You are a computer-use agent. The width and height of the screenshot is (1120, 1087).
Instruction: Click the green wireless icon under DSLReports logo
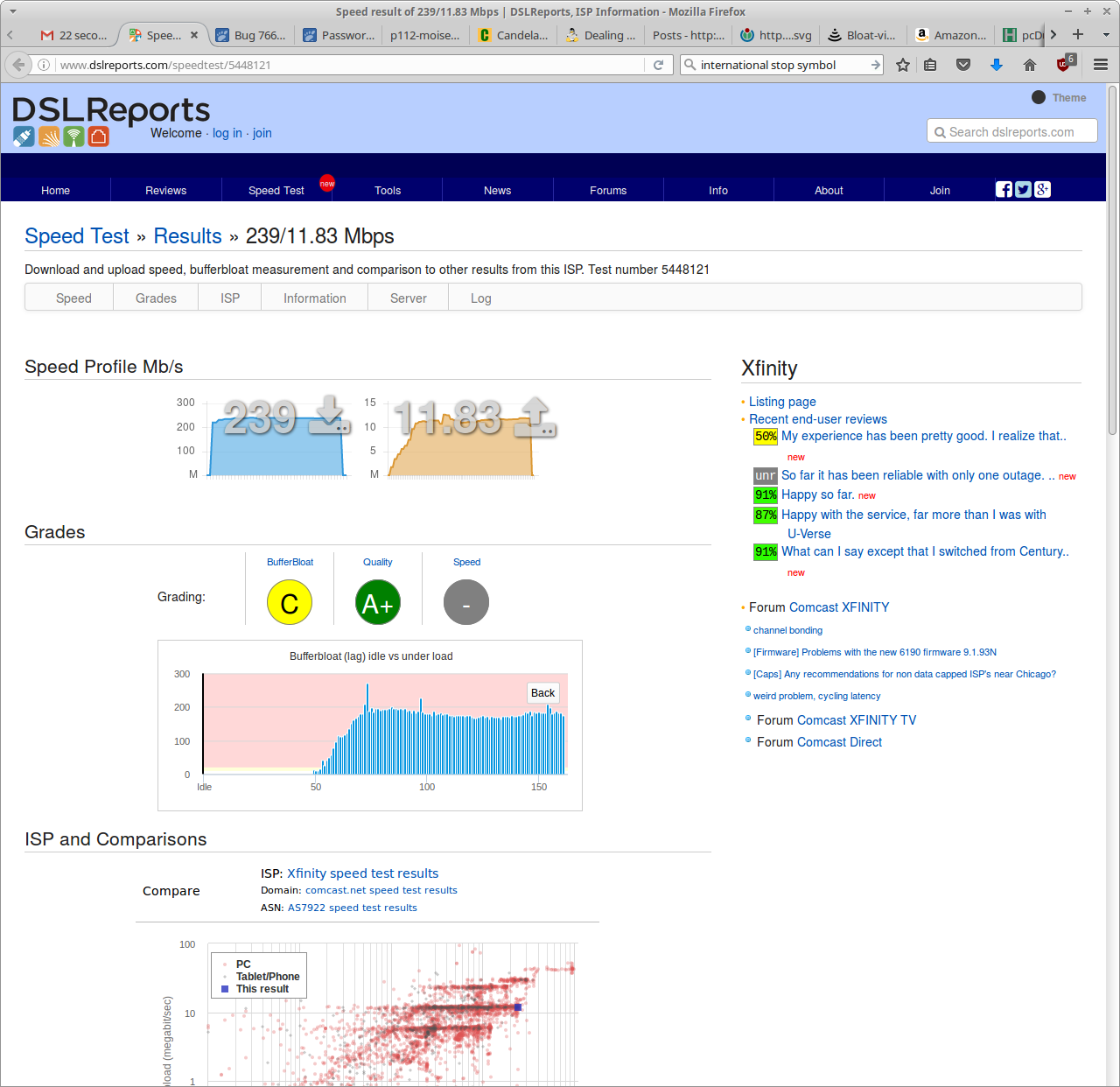pyautogui.click(x=73, y=137)
